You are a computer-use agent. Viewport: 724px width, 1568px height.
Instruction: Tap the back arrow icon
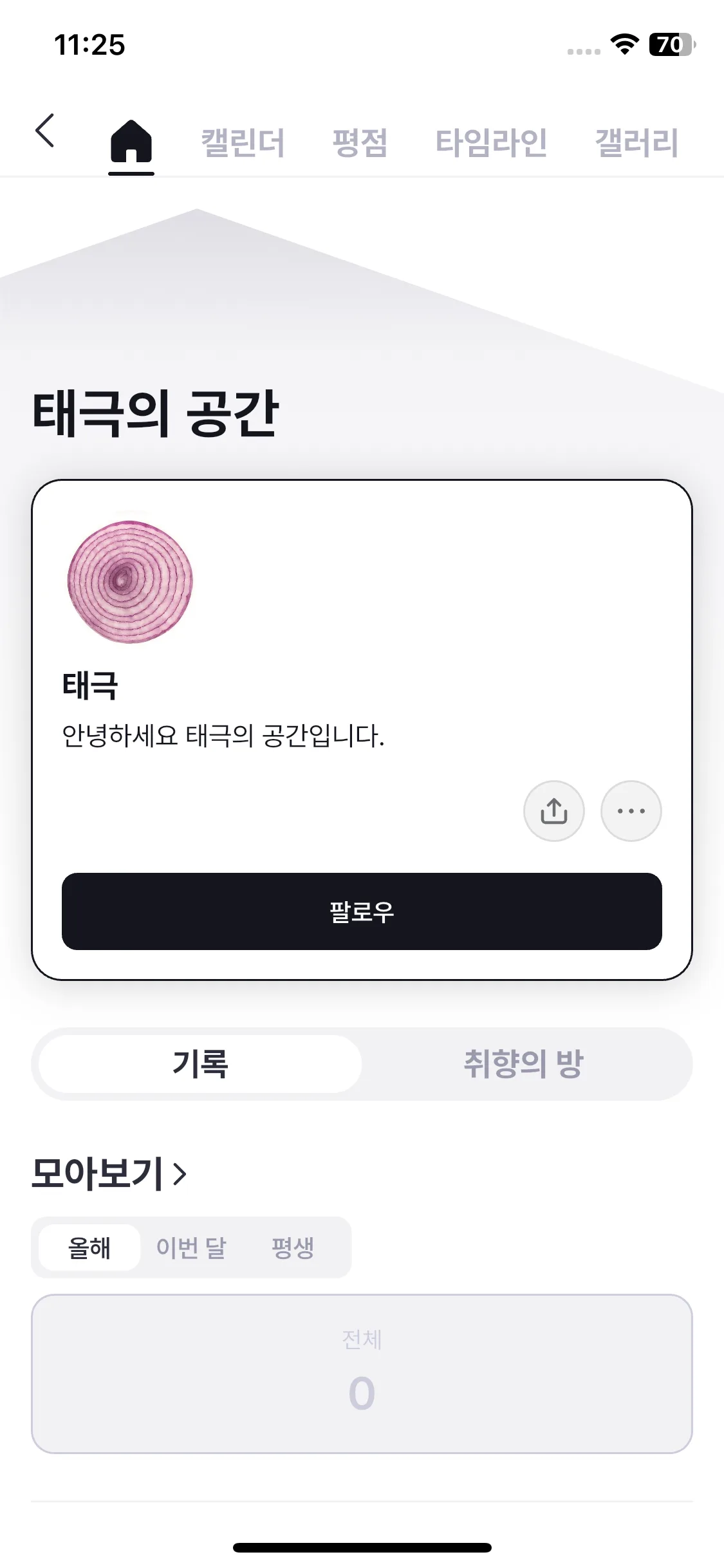(45, 131)
